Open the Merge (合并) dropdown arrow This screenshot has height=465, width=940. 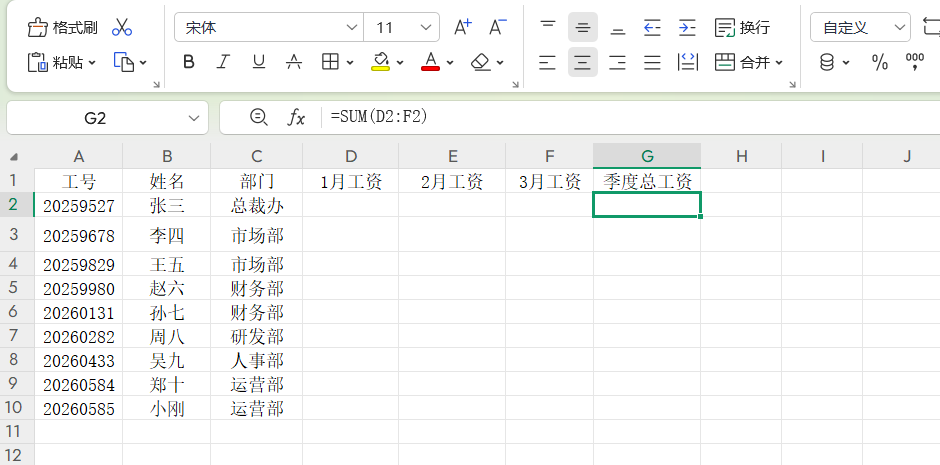point(779,62)
